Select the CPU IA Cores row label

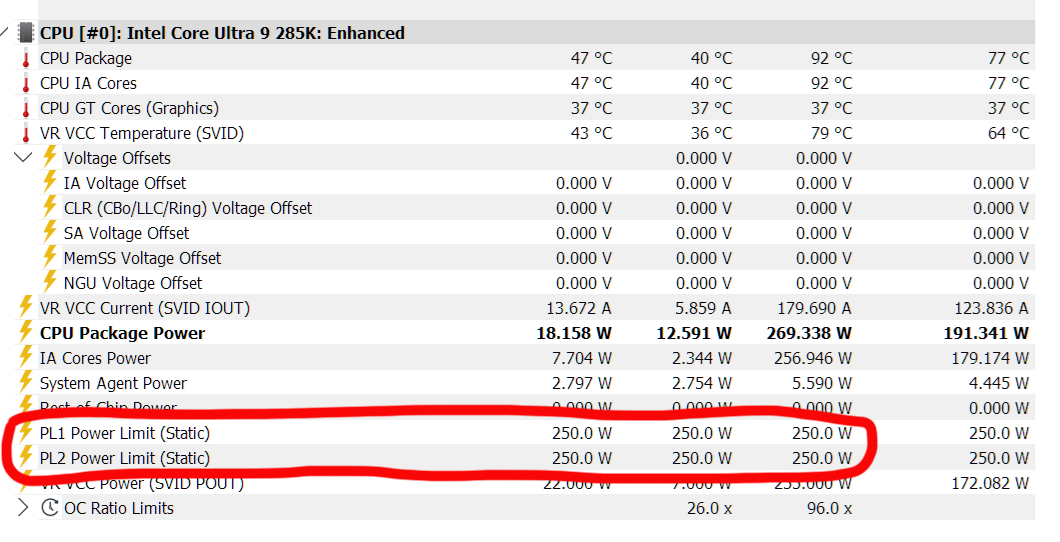pos(89,84)
